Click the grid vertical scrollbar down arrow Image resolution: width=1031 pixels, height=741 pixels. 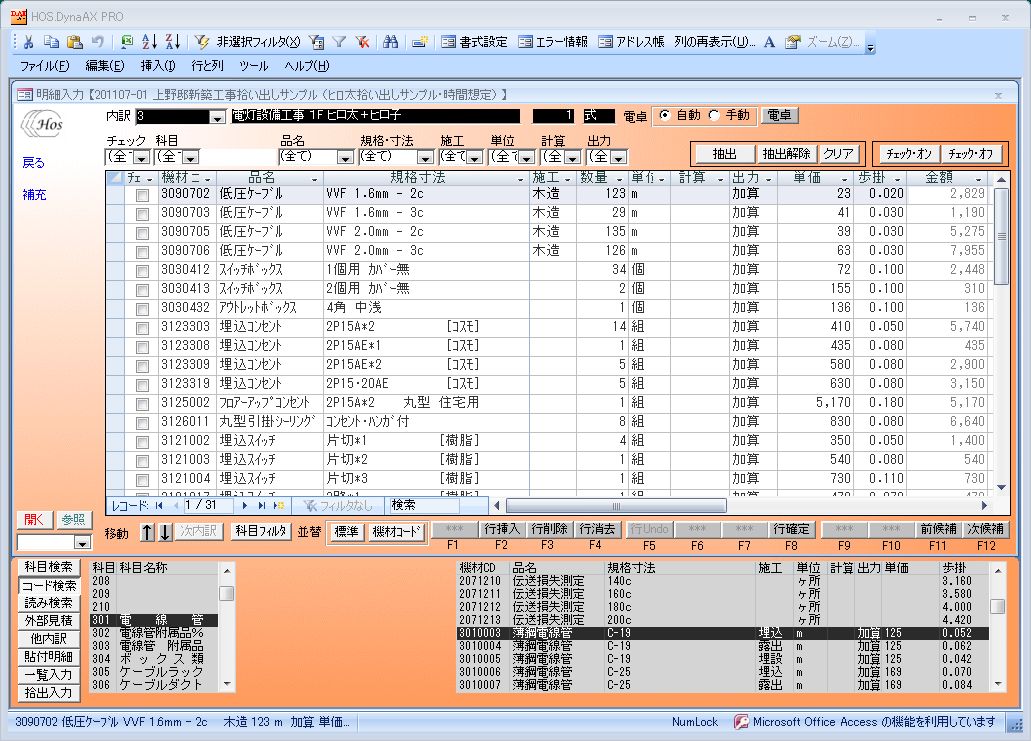point(1001,487)
